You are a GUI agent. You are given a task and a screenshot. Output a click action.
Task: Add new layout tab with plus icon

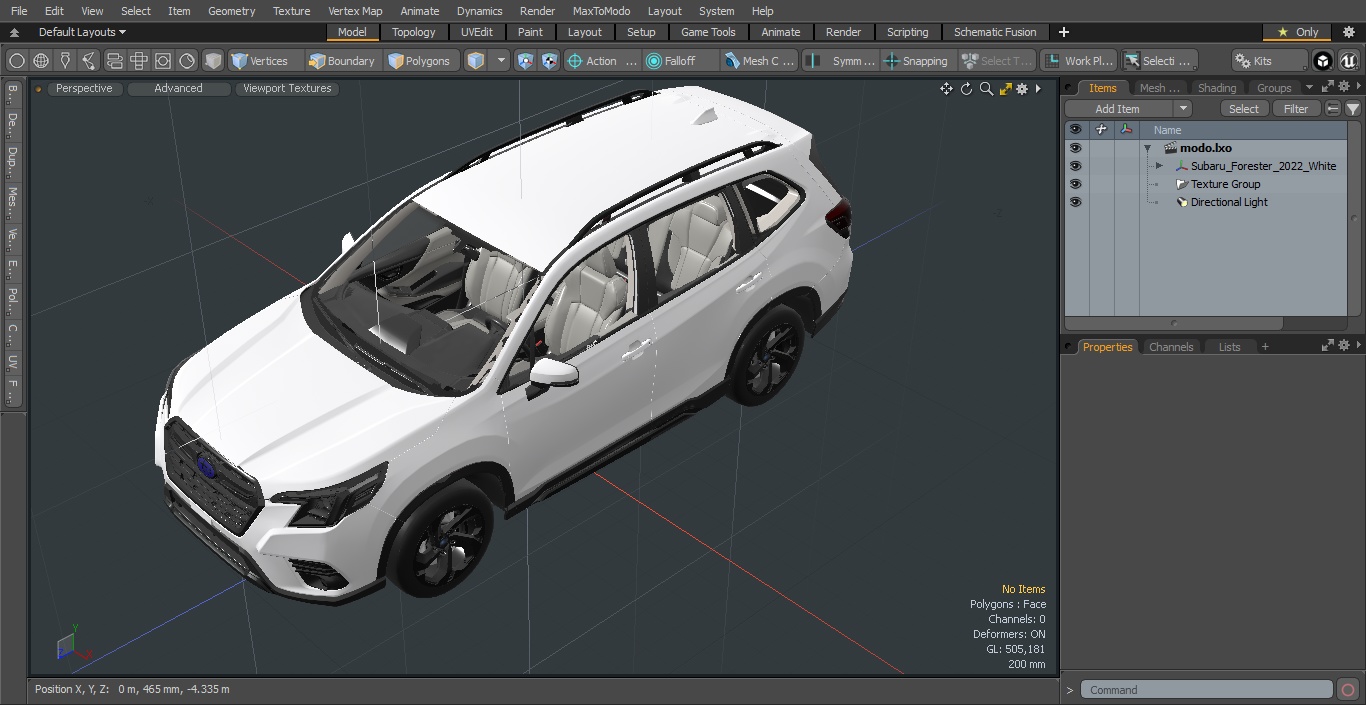coord(1064,32)
